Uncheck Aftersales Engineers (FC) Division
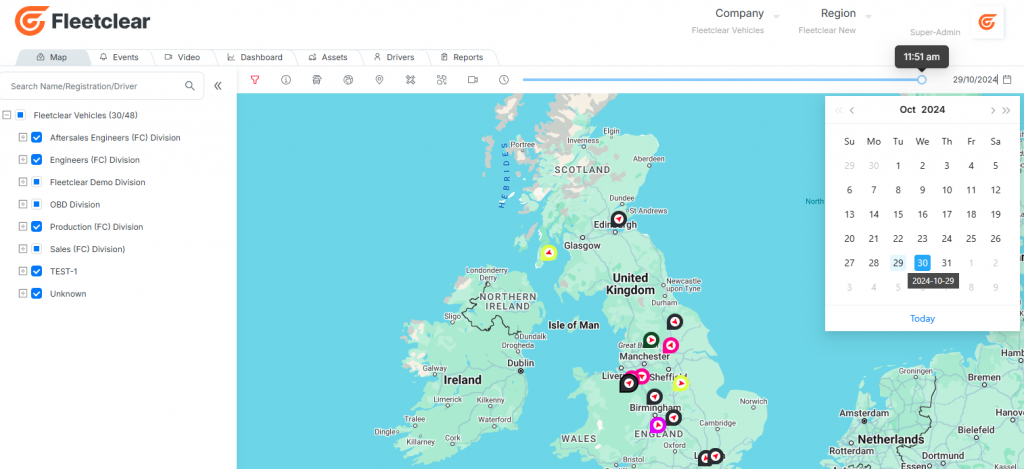Screen dimensions: 1024x469 [37, 138]
